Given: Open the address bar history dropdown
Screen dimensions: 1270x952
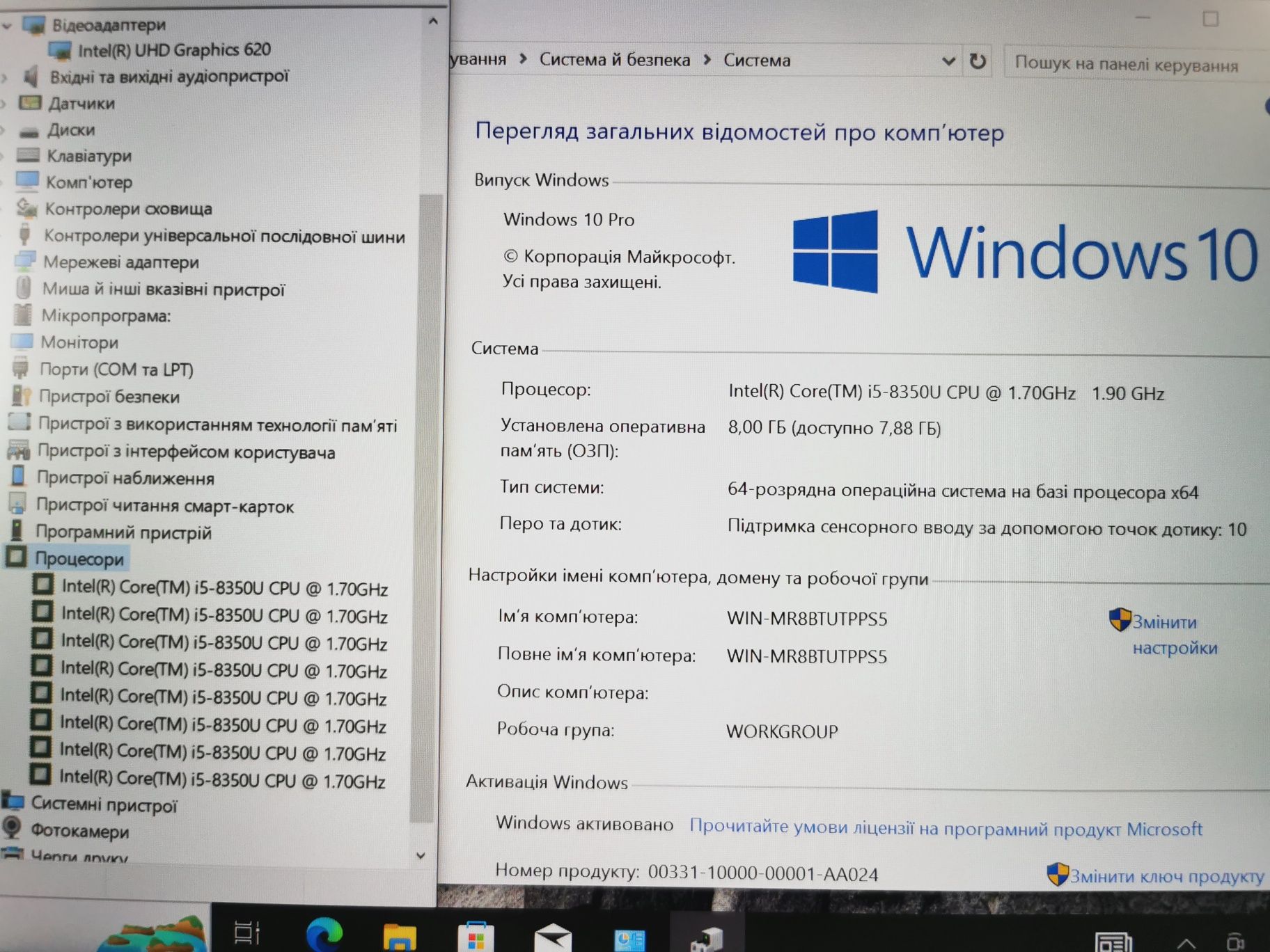Looking at the screenshot, I should [x=948, y=61].
